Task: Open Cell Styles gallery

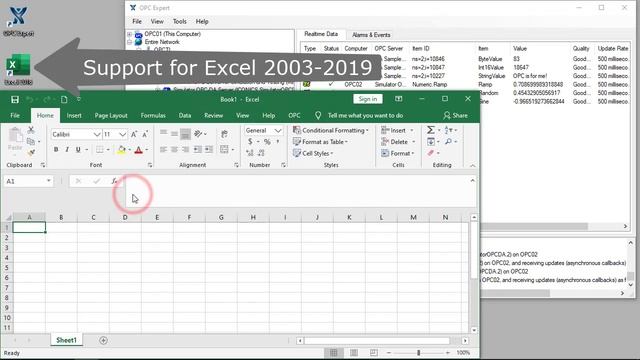Action: [x=313, y=153]
